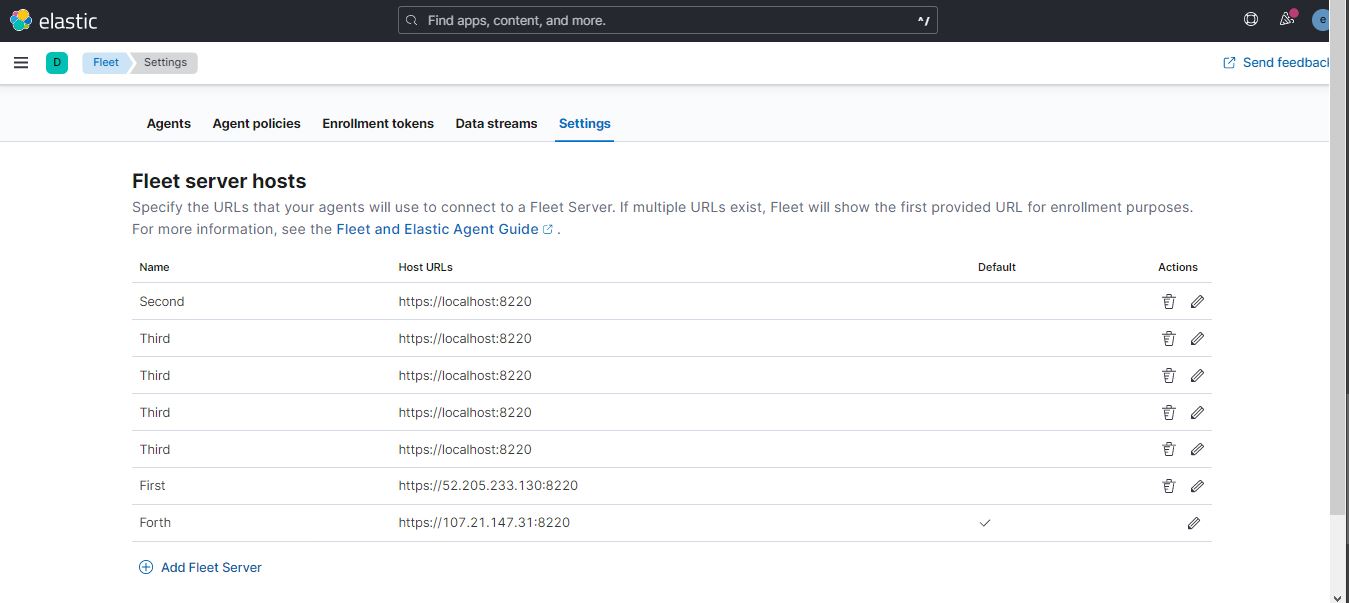Viewport: 1349px width, 603px height.
Task: Delete the Third Fleet server host
Action: pos(1168,338)
